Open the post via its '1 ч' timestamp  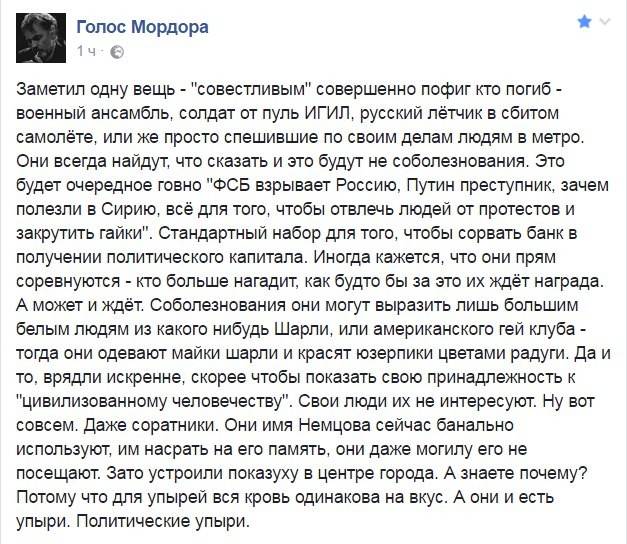tap(86, 52)
